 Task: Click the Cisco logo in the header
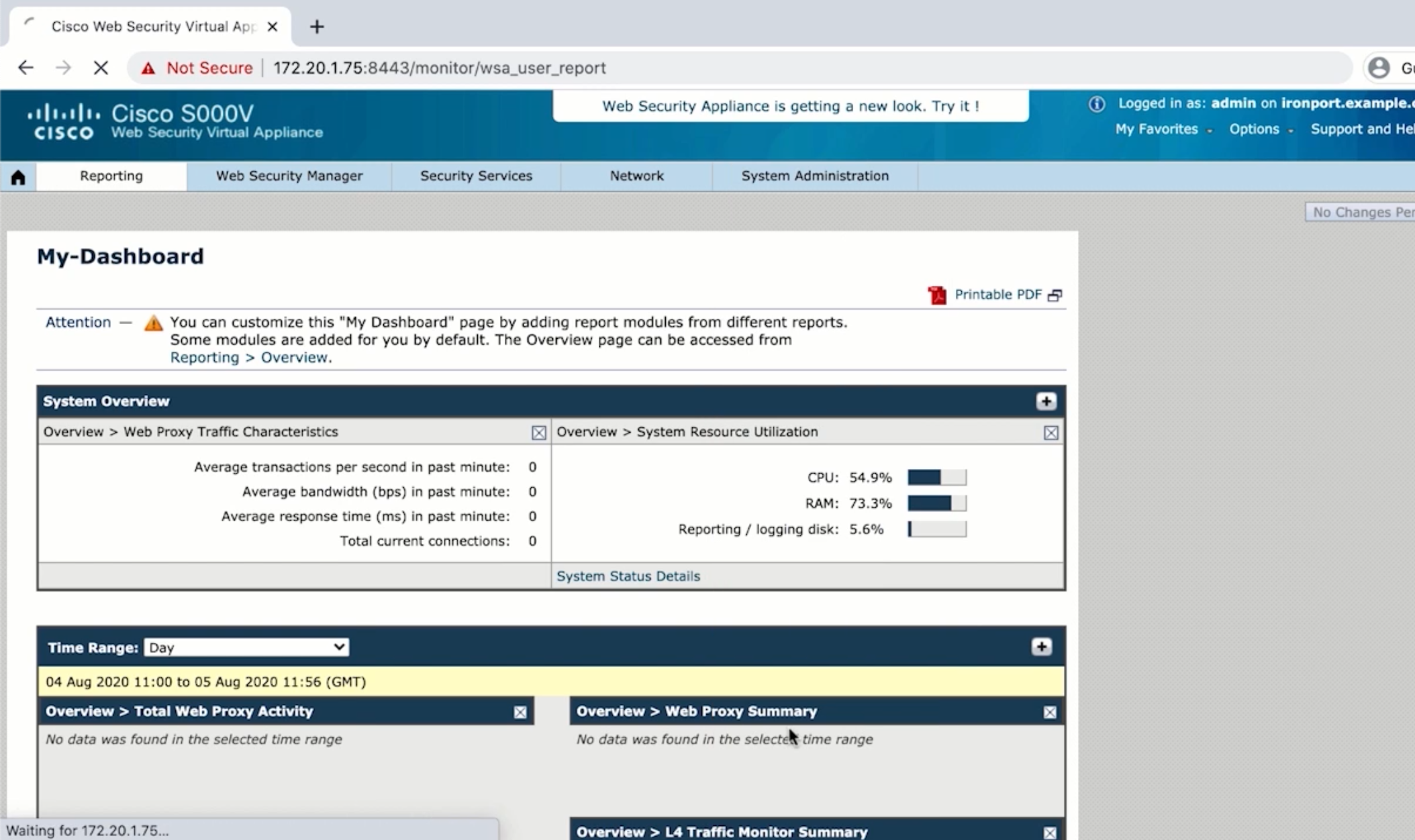pos(64,121)
